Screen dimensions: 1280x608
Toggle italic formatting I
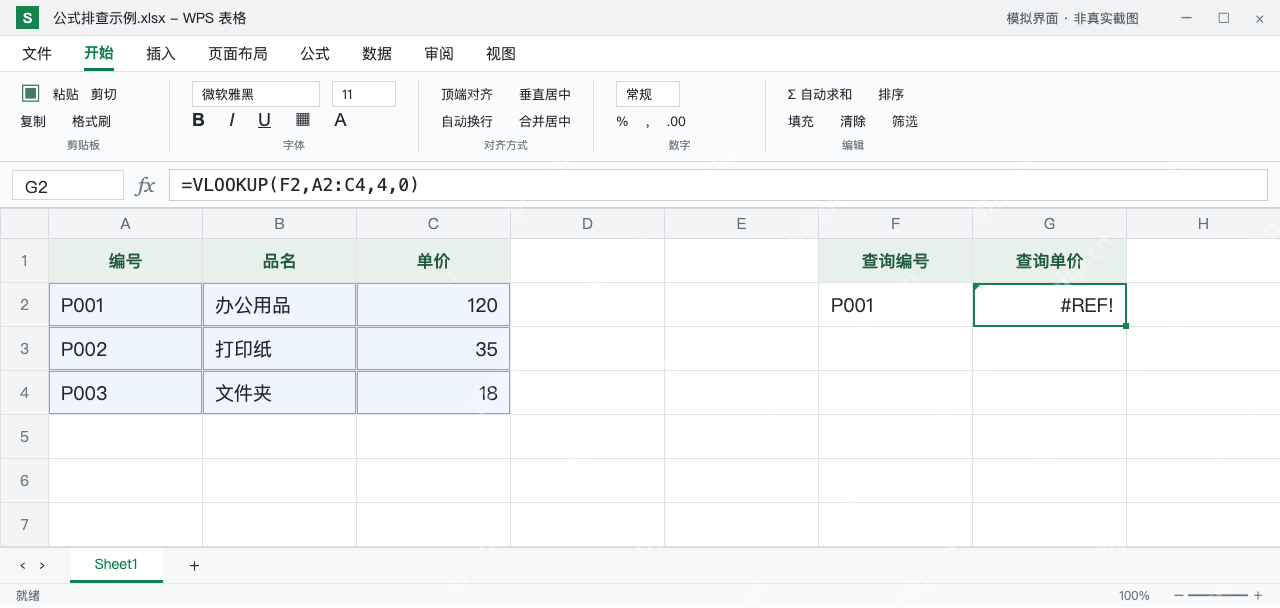(231, 120)
